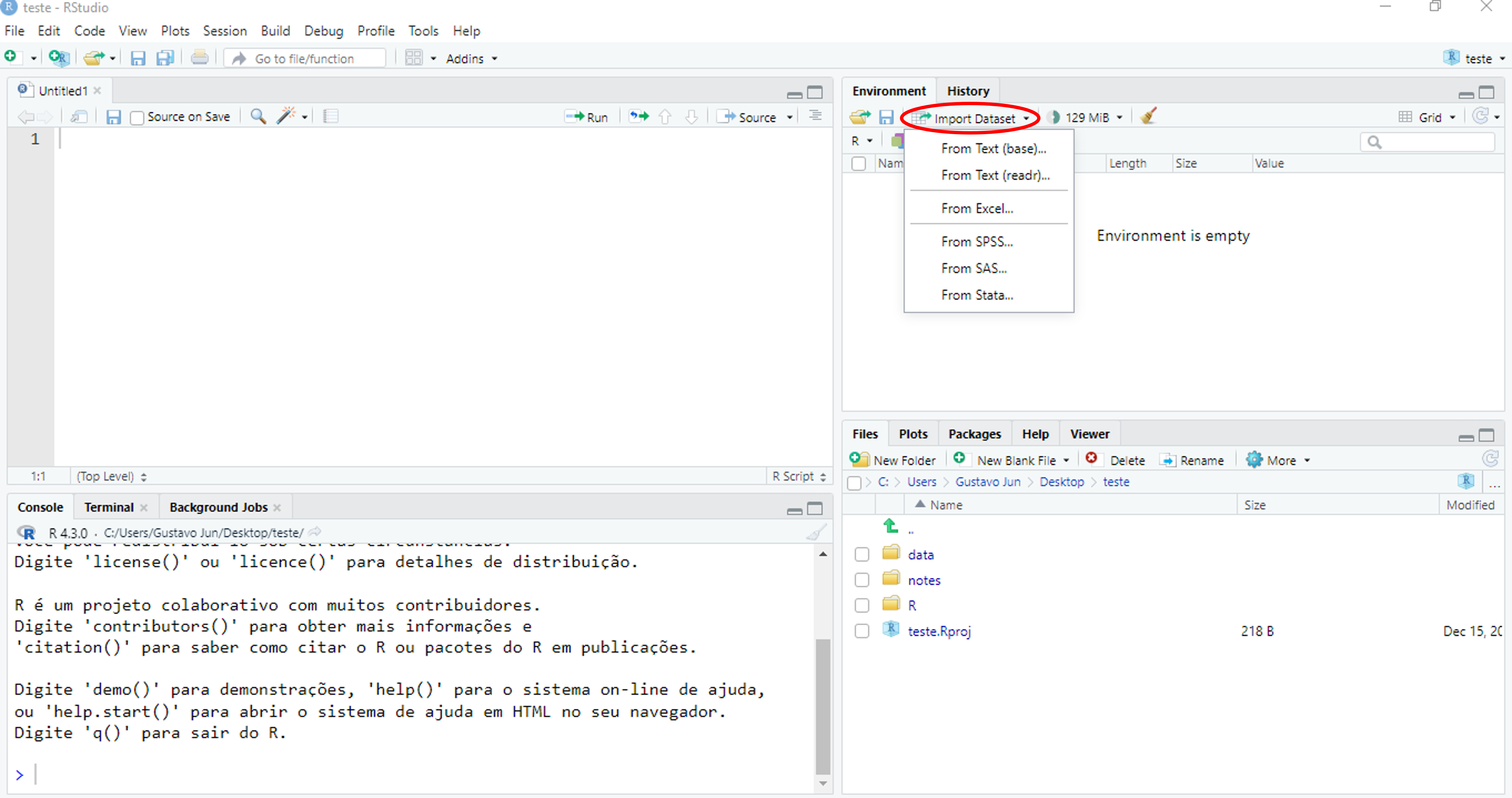Click the New File plus icon
Image resolution: width=1512 pixels, height=798 pixels.
pyautogui.click(x=11, y=57)
